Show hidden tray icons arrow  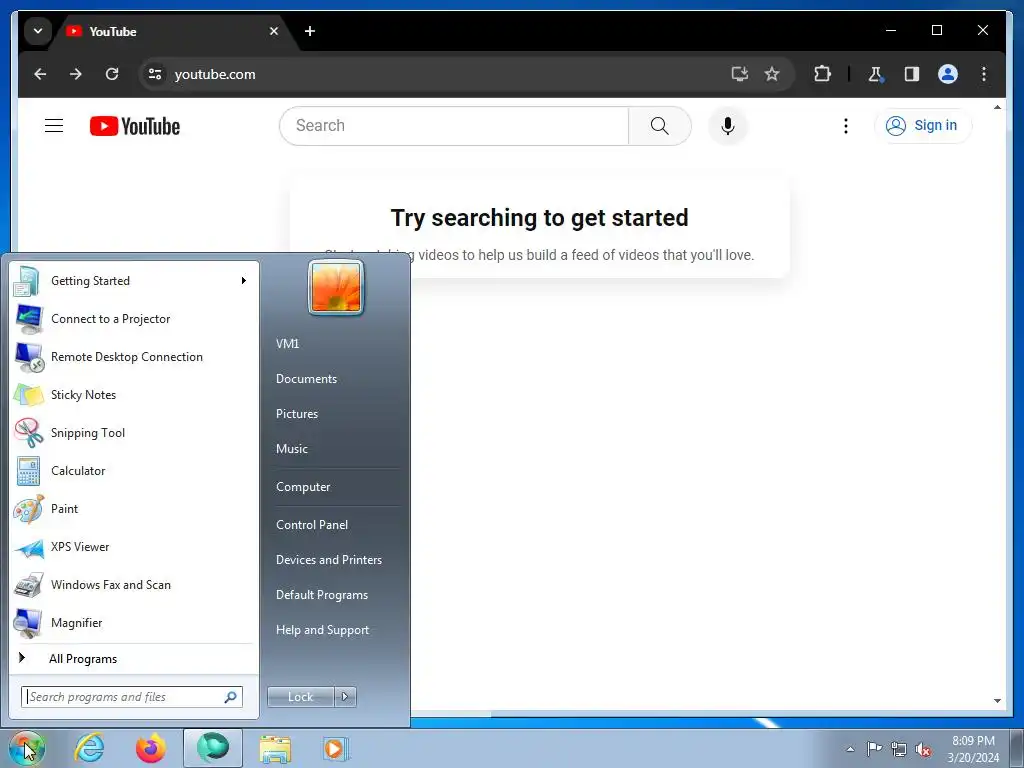850,749
